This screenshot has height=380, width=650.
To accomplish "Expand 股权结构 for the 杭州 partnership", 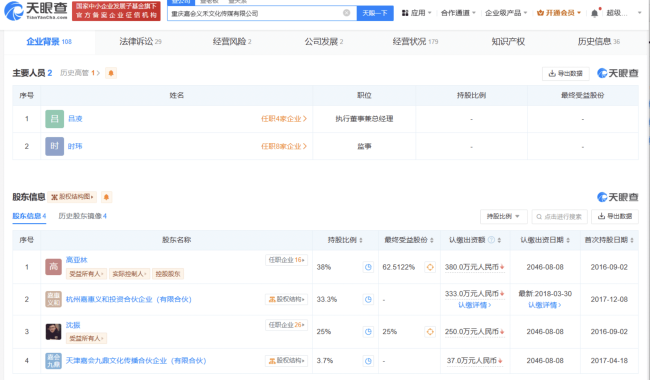I will tap(286, 299).
